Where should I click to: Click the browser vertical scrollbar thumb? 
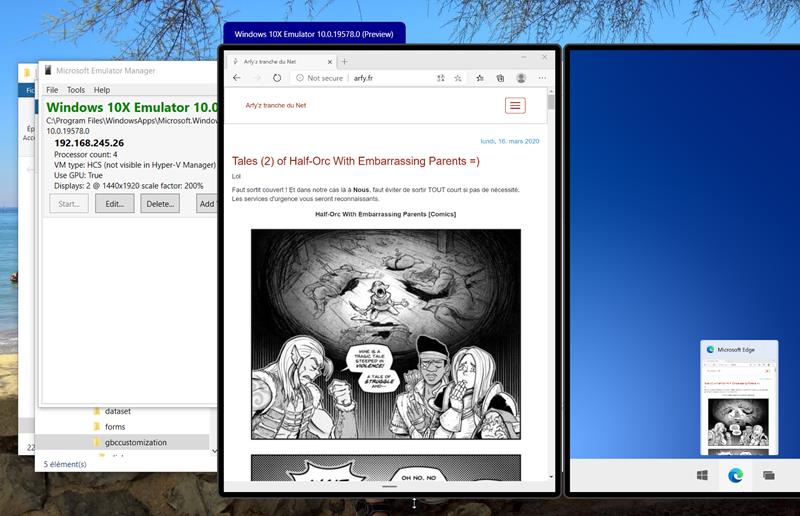(x=551, y=102)
